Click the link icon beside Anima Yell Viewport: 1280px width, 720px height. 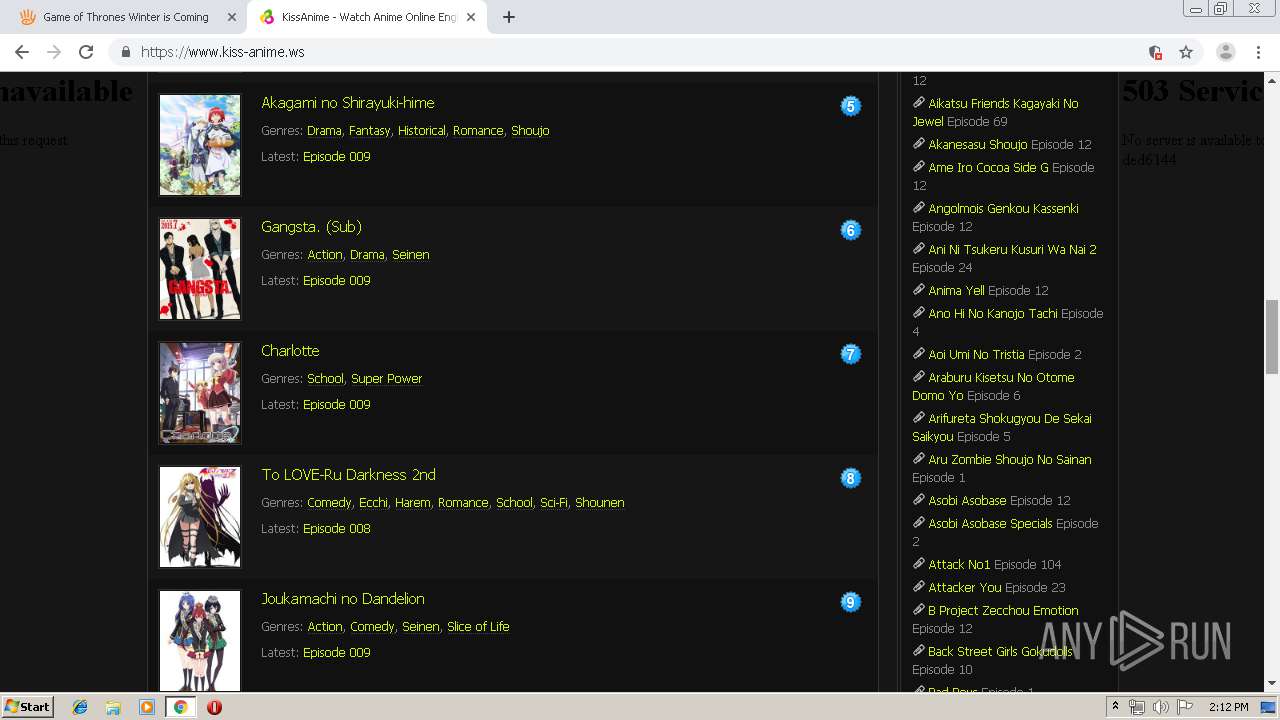tap(919, 289)
